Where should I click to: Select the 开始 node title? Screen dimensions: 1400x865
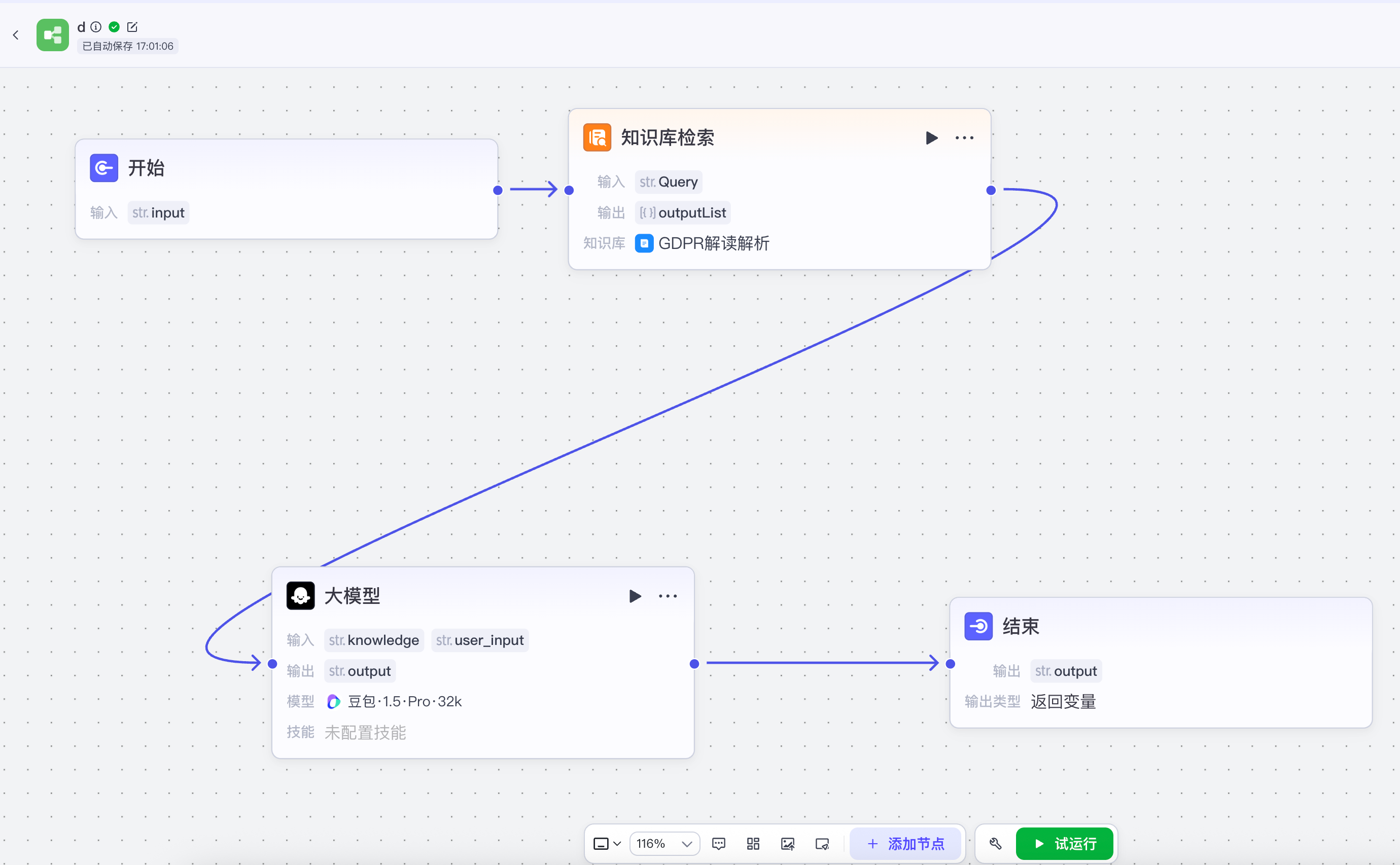[146, 168]
